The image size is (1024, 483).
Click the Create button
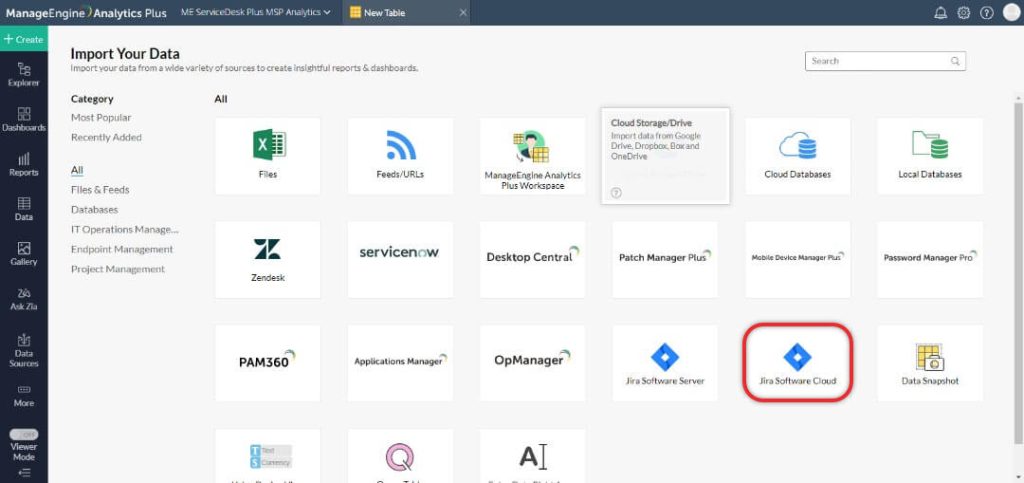[24, 39]
